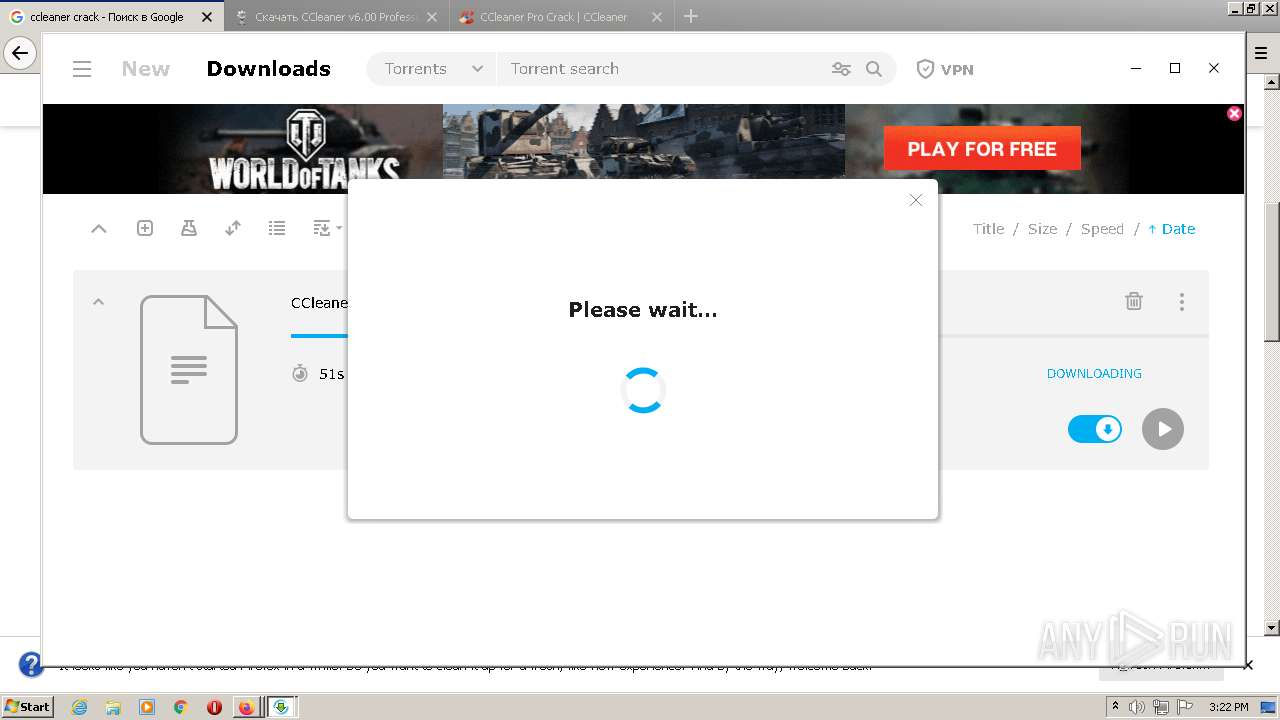This screenshot has width=1280, height=720.
Task: Sort downloads by Size
Action: pos(1042,229)
